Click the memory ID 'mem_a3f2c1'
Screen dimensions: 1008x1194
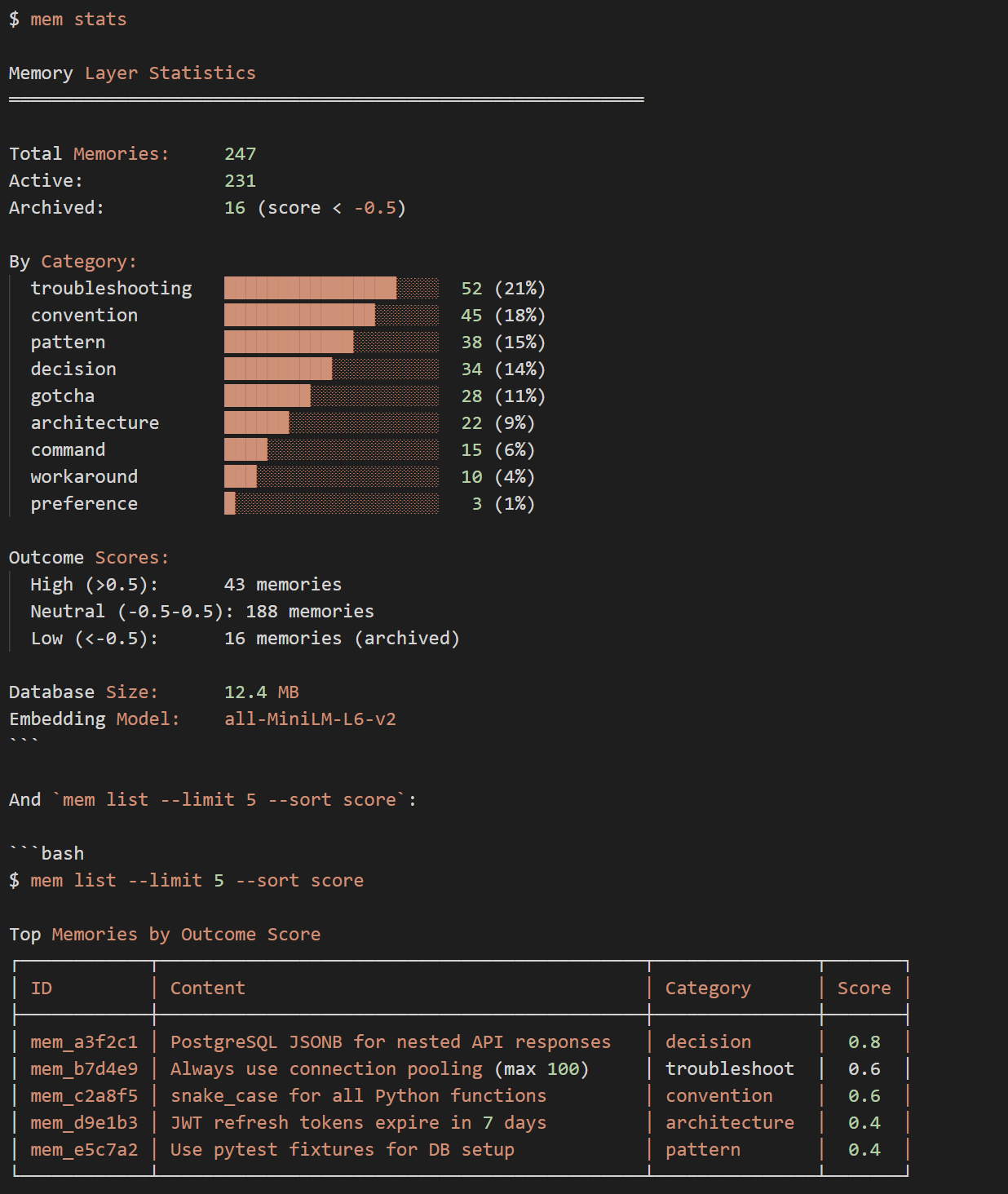(84, 1041)
